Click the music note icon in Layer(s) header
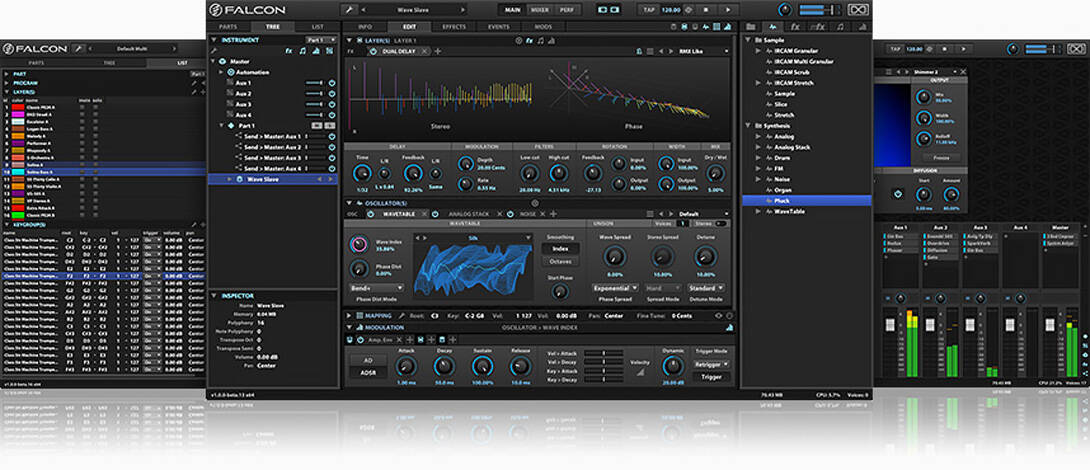Image resolution: width=1090 pixels, height=470 pixels. (540, 40)
